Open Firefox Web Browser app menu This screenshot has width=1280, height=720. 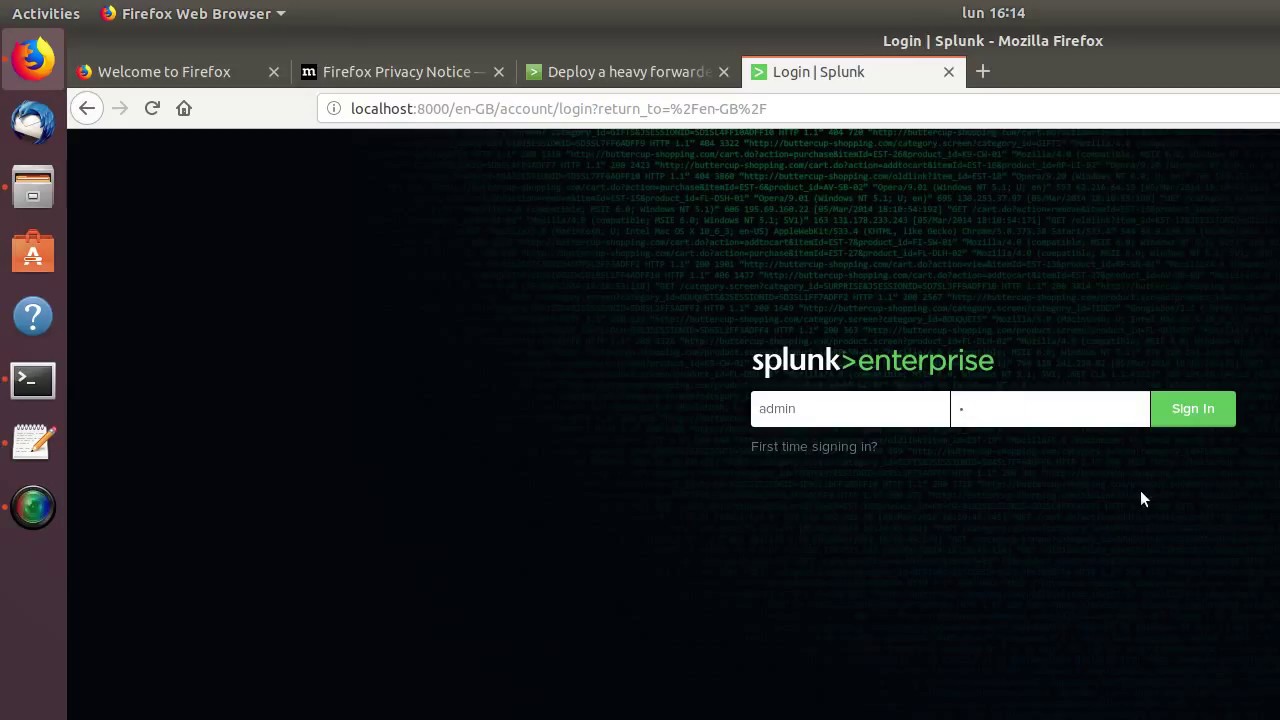click(x=193, y=13)
